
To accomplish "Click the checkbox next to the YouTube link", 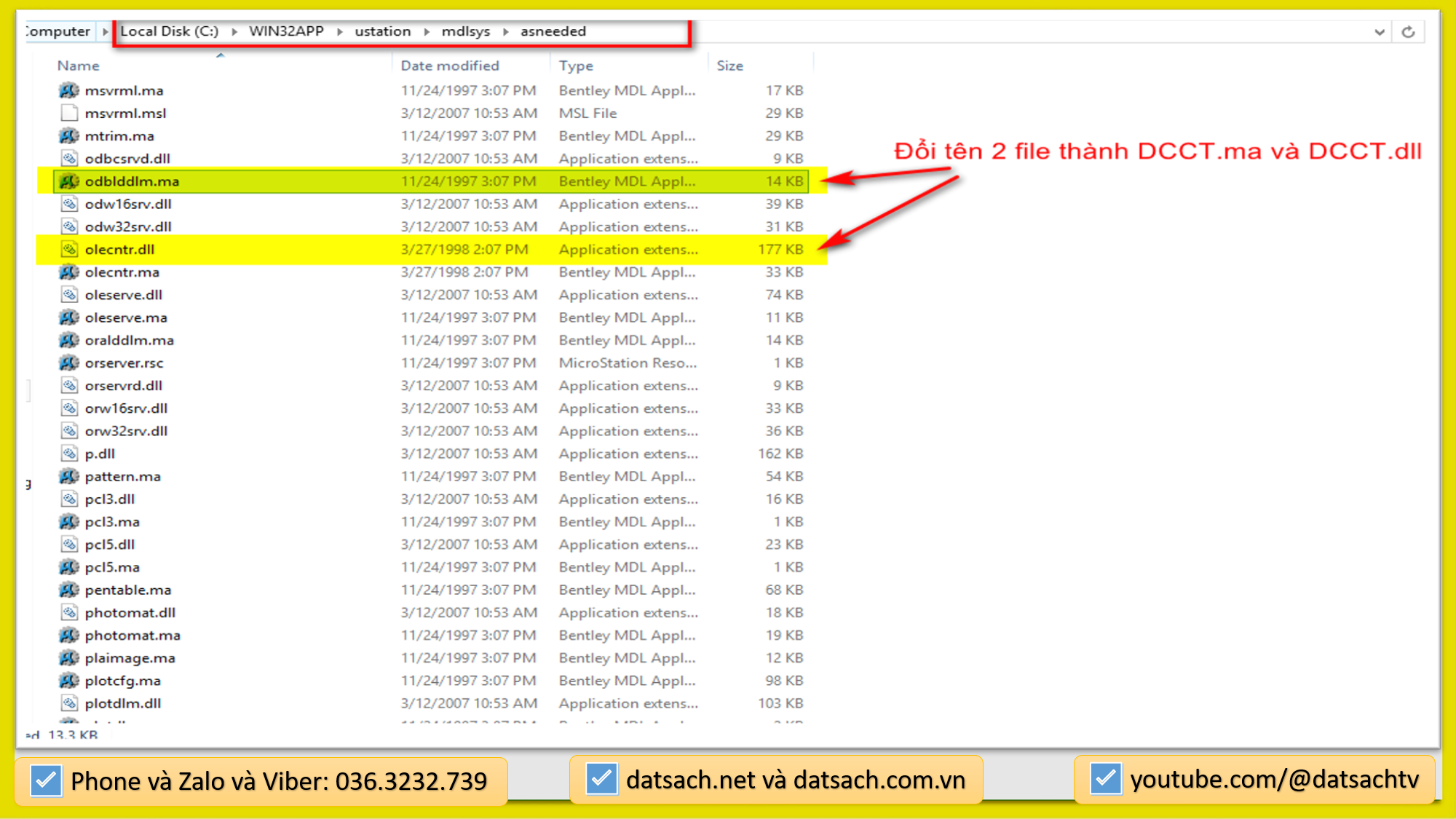I will [x=1105, y=779].
